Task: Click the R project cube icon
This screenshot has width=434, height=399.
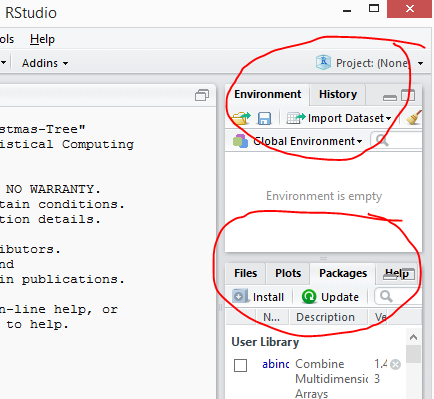Action: (323, 62)
